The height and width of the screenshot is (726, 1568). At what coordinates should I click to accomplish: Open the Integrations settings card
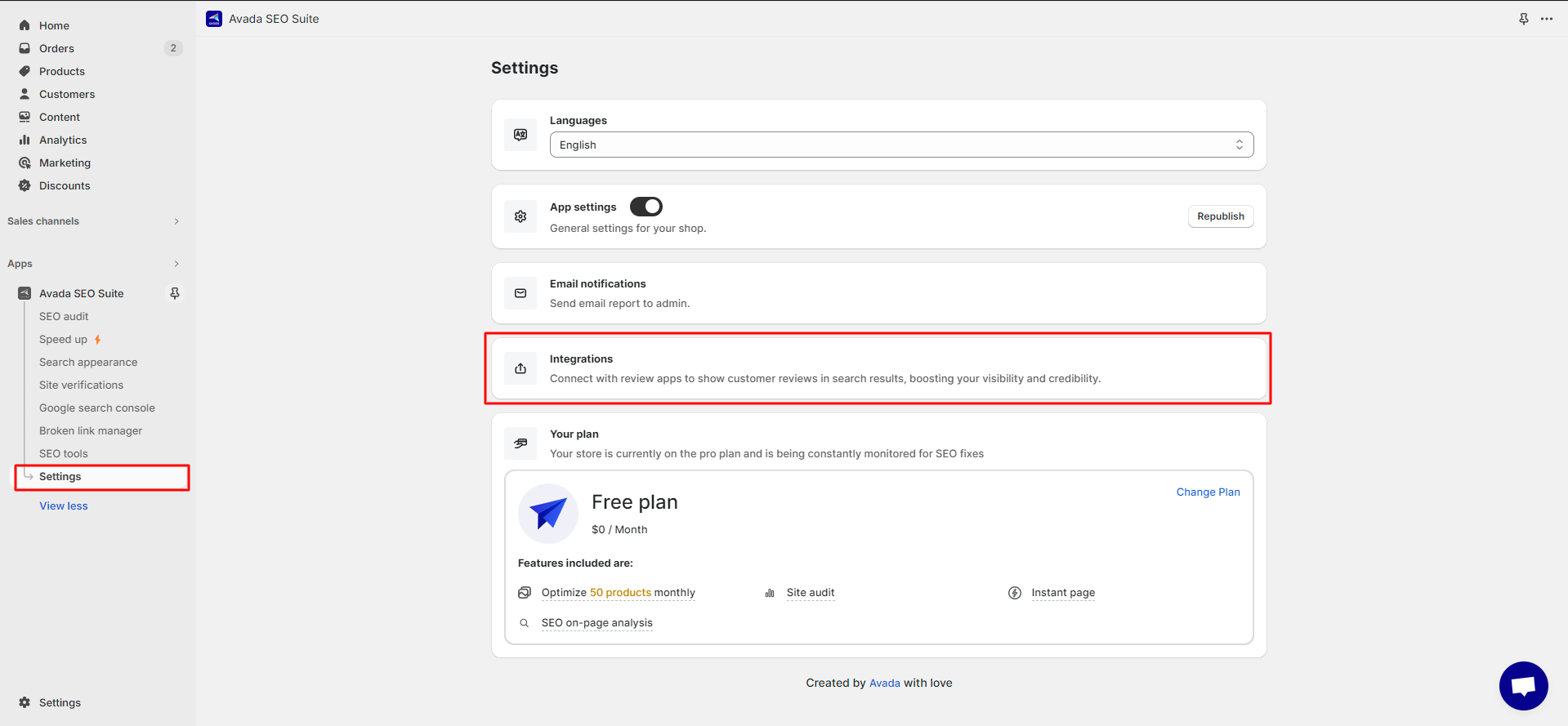pyautogui.click(x=878, y=368)
